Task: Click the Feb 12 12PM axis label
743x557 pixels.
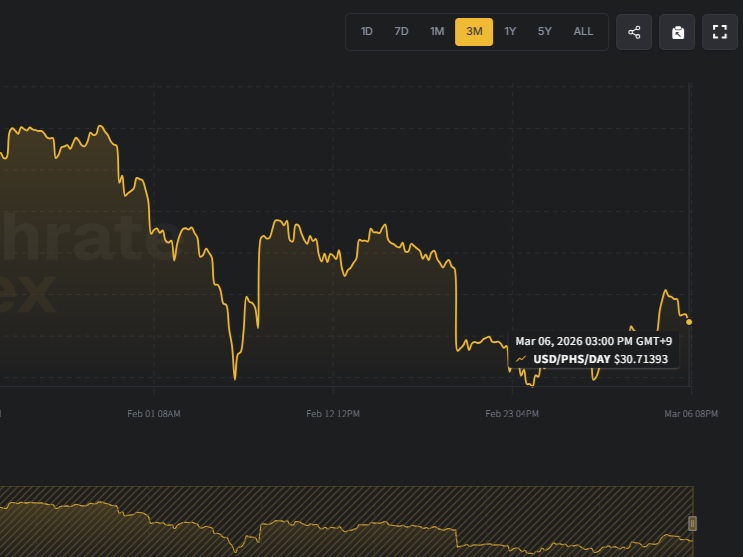Action: tap(333, 414)
